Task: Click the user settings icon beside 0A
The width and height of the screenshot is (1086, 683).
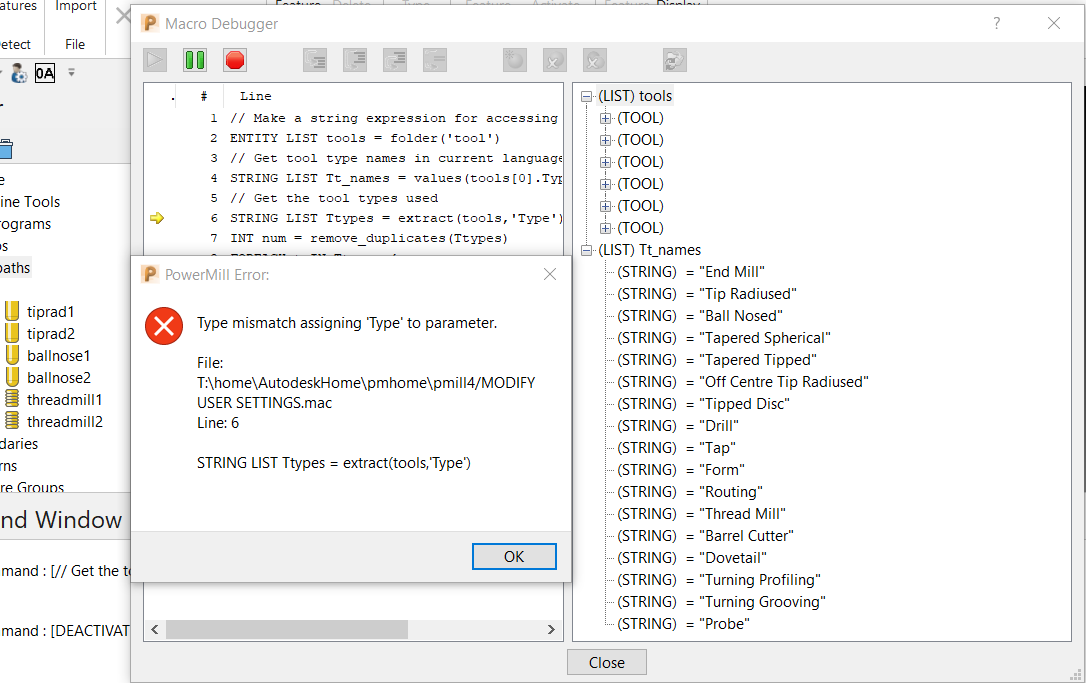Action: tap(21, 72)
